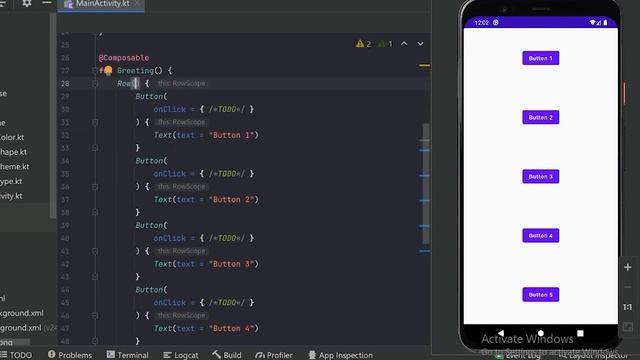Collapse fold marker at line 46
The image size is (640, 360).
click(95, 316)
